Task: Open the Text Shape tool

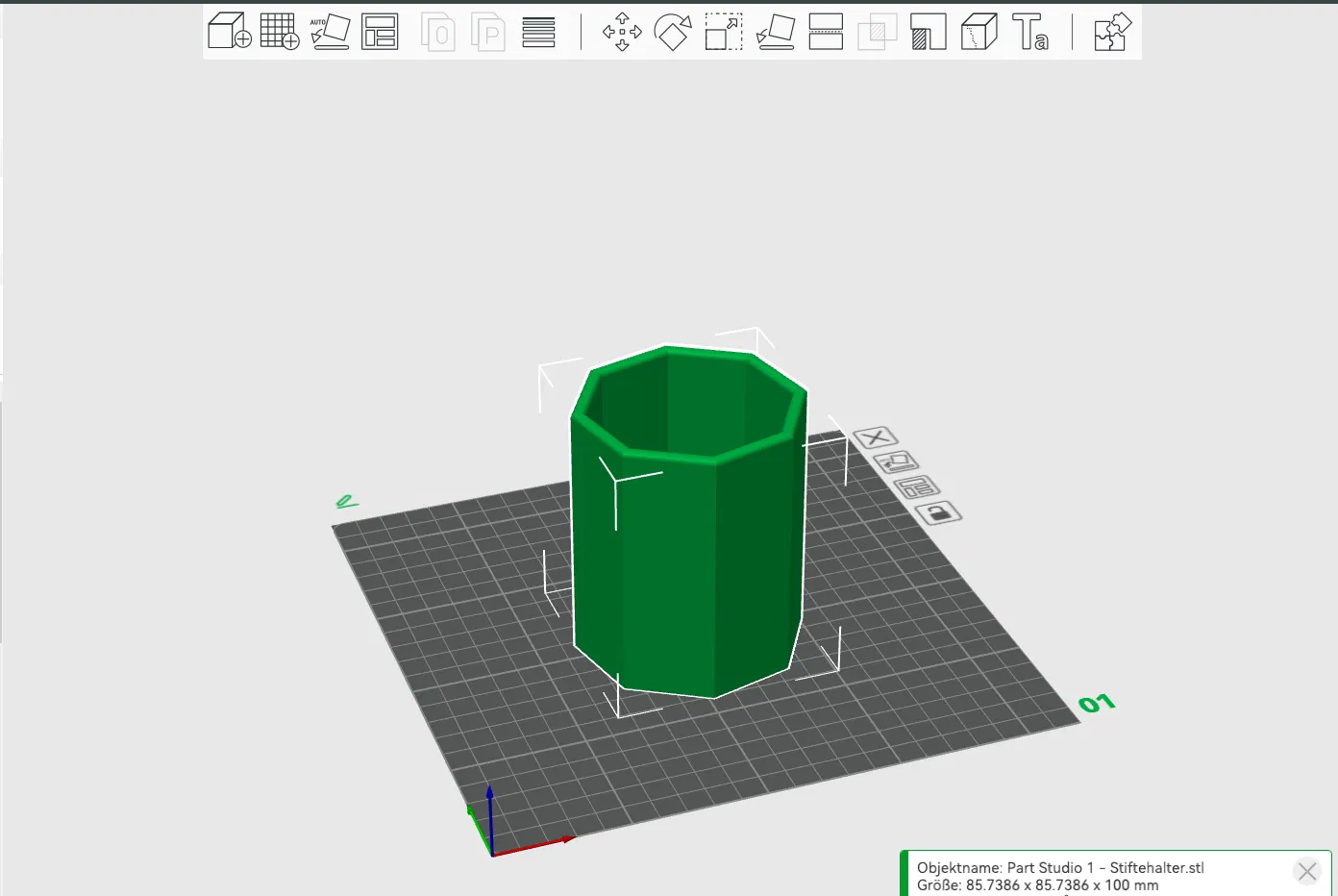Action: (x=1029, y=32)
